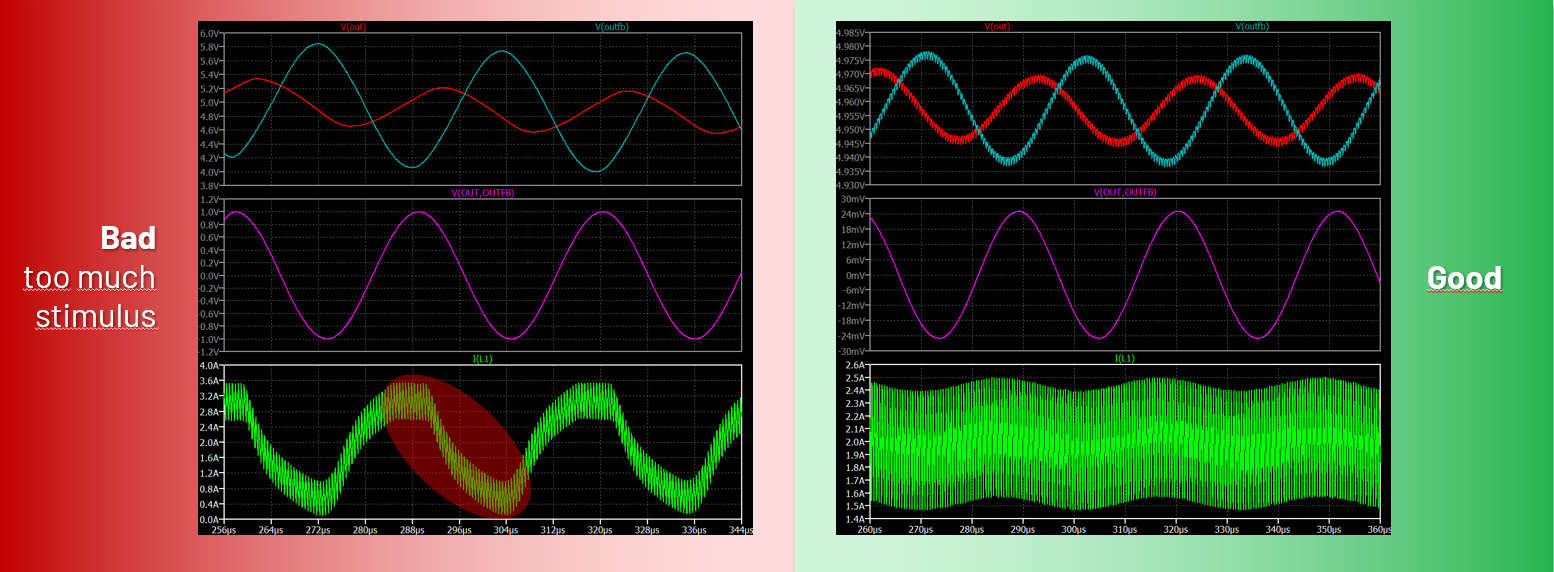This screenshot has height=572, width=1554.
Task: Click the 4.0A axis label in left plot
Action: (208, 366)
